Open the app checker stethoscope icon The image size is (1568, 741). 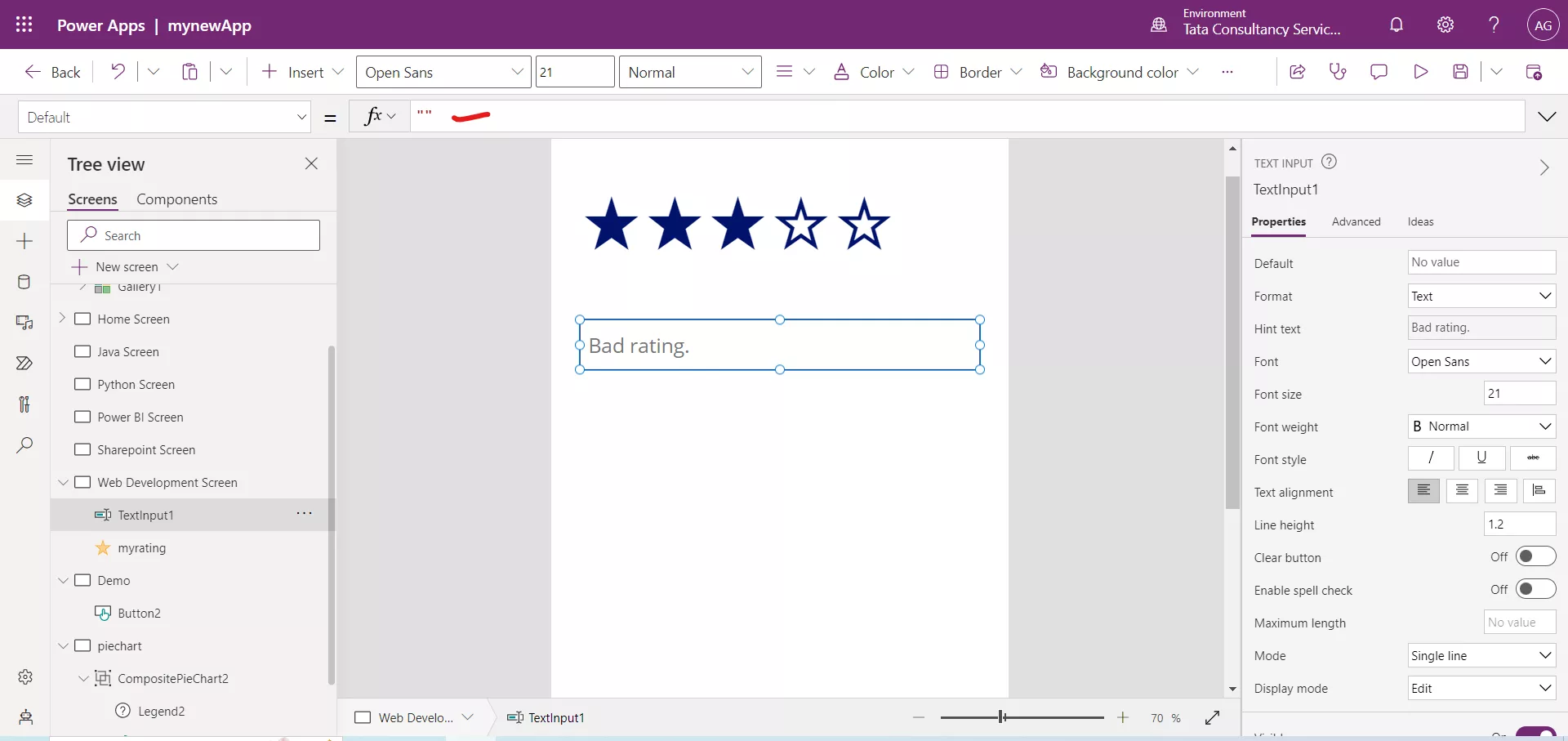pos(1338,71)
